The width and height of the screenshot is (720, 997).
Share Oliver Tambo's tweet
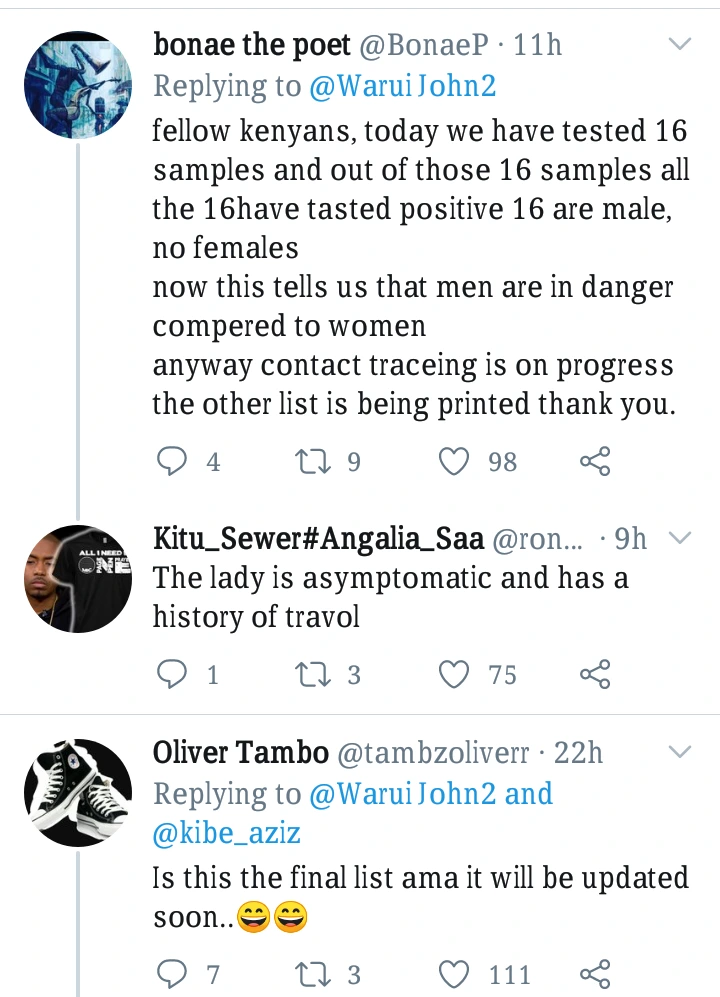click(x=595, y=974)
